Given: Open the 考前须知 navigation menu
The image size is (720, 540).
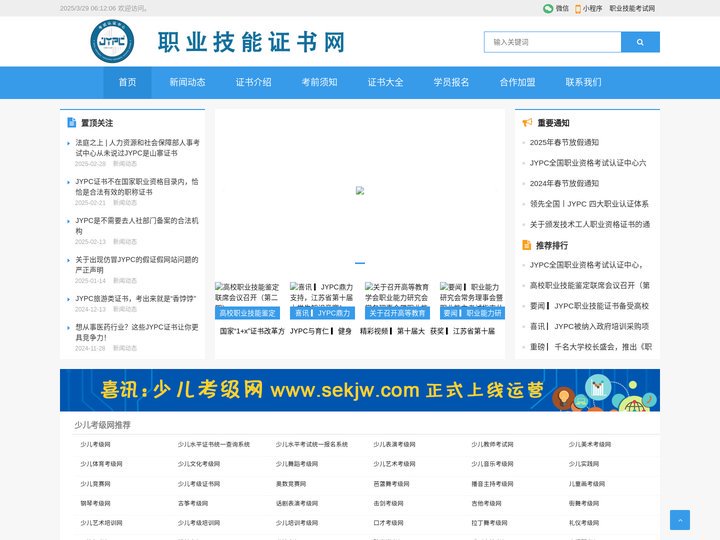Looking at the screenshot, I should coord(320,82).
